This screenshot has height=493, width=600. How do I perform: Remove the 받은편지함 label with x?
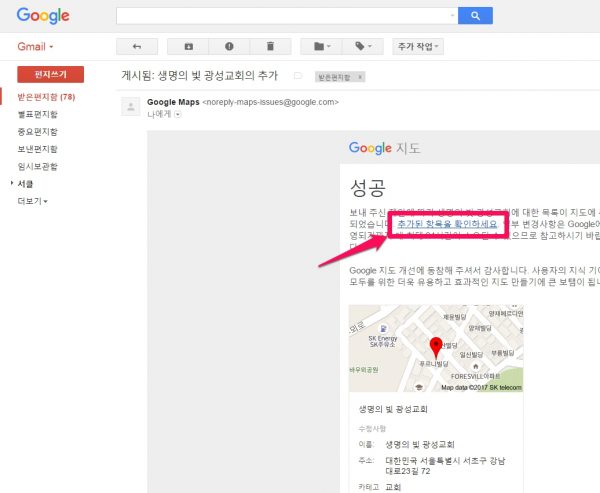point(360,77)
